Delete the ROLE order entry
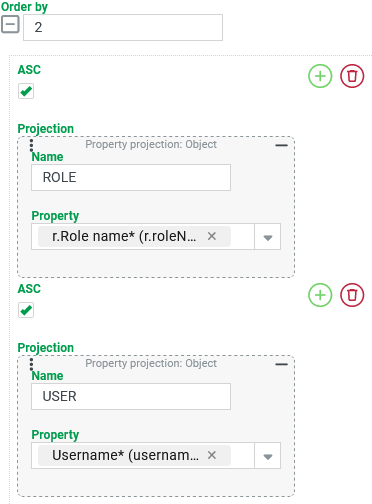Viewport: 372px width, 504px height. point(352,76)
